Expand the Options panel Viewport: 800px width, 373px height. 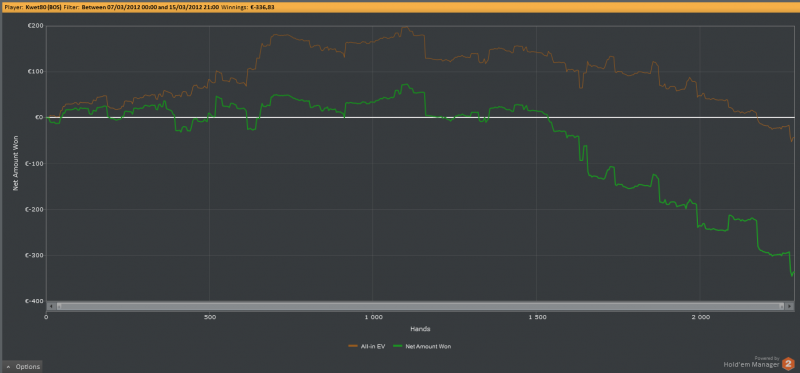coord(21,367)
